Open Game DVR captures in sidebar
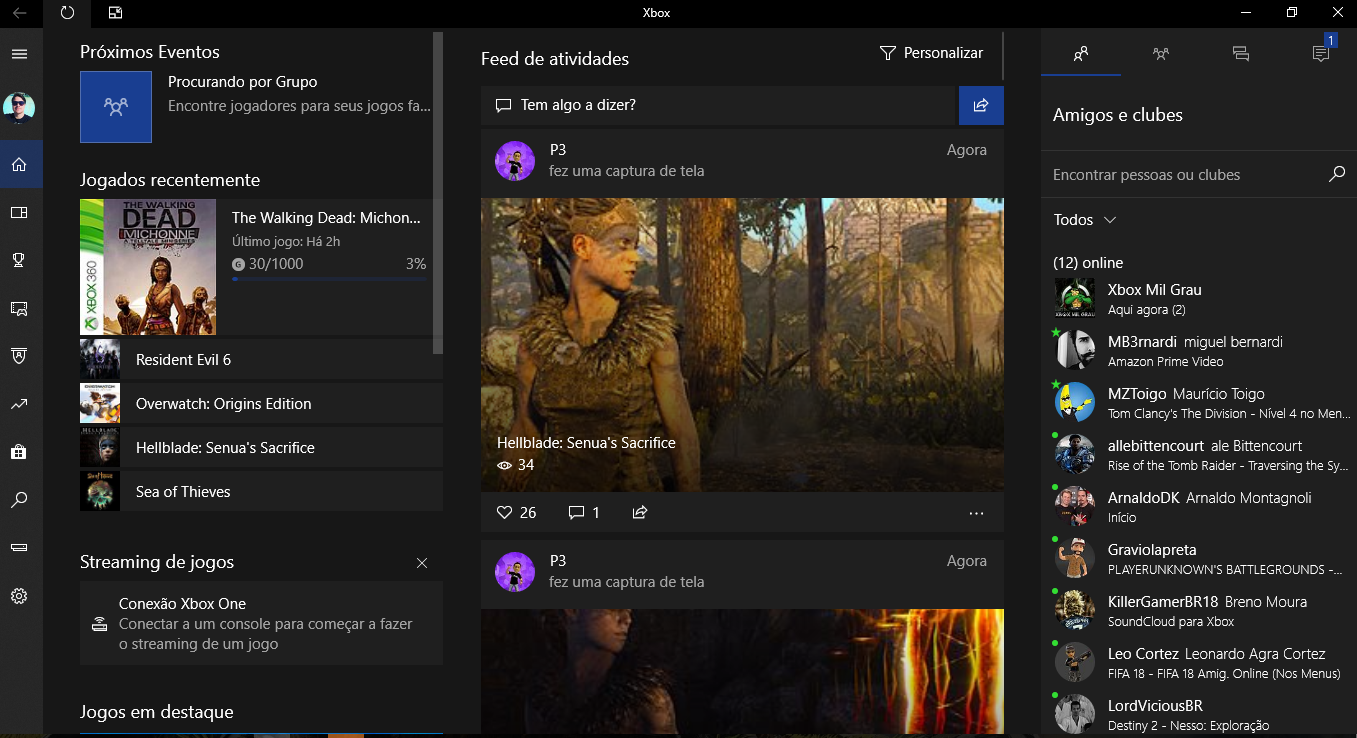 [x=19, y=308]
